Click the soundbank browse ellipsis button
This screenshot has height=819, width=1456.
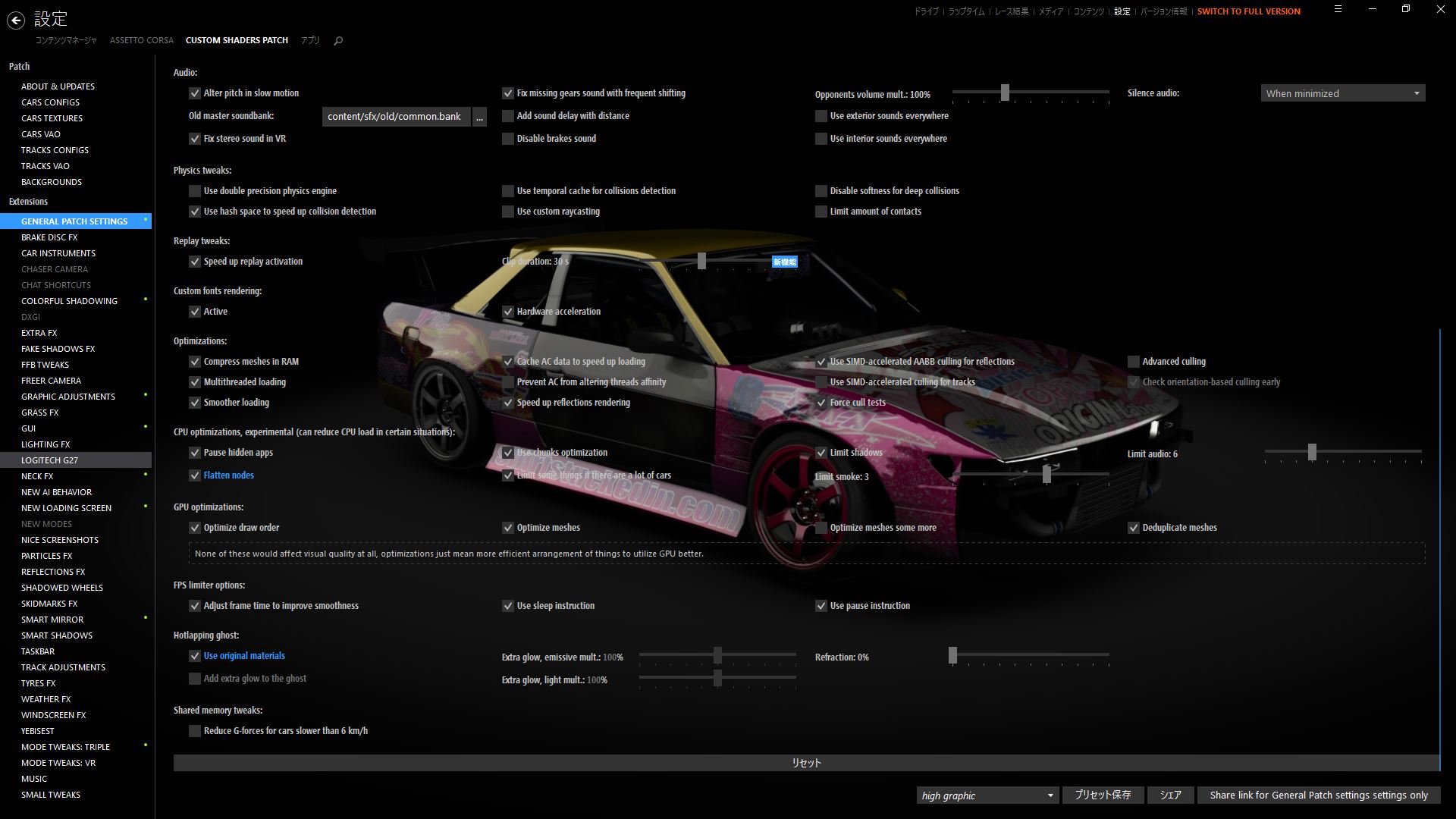(479, 117)
